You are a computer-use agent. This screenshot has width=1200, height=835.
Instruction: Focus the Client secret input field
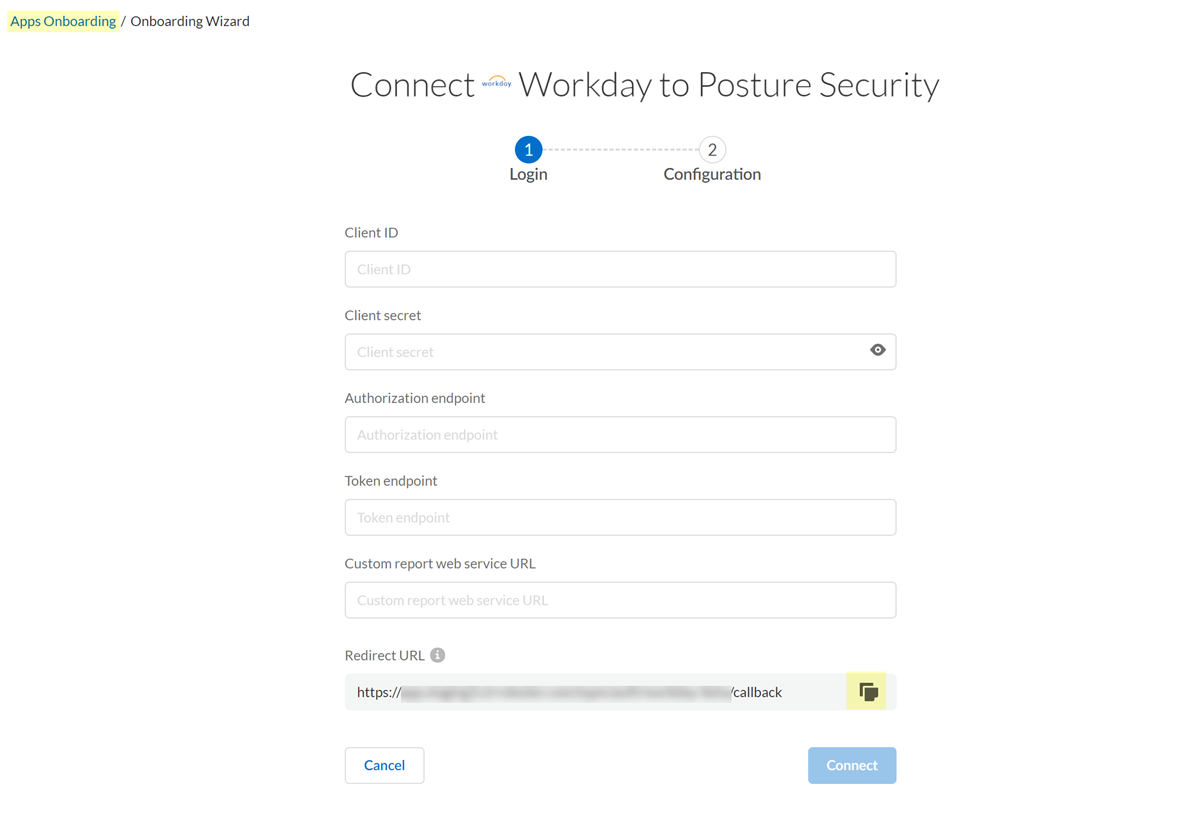tap(600, 352)
